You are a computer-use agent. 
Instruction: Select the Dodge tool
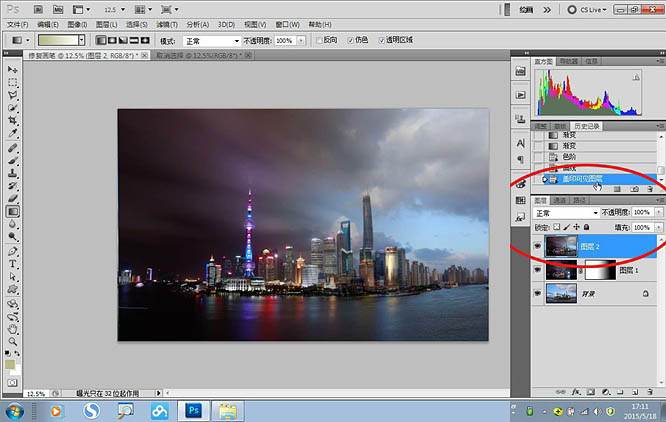pyautogui.click(x=13, y=237)
